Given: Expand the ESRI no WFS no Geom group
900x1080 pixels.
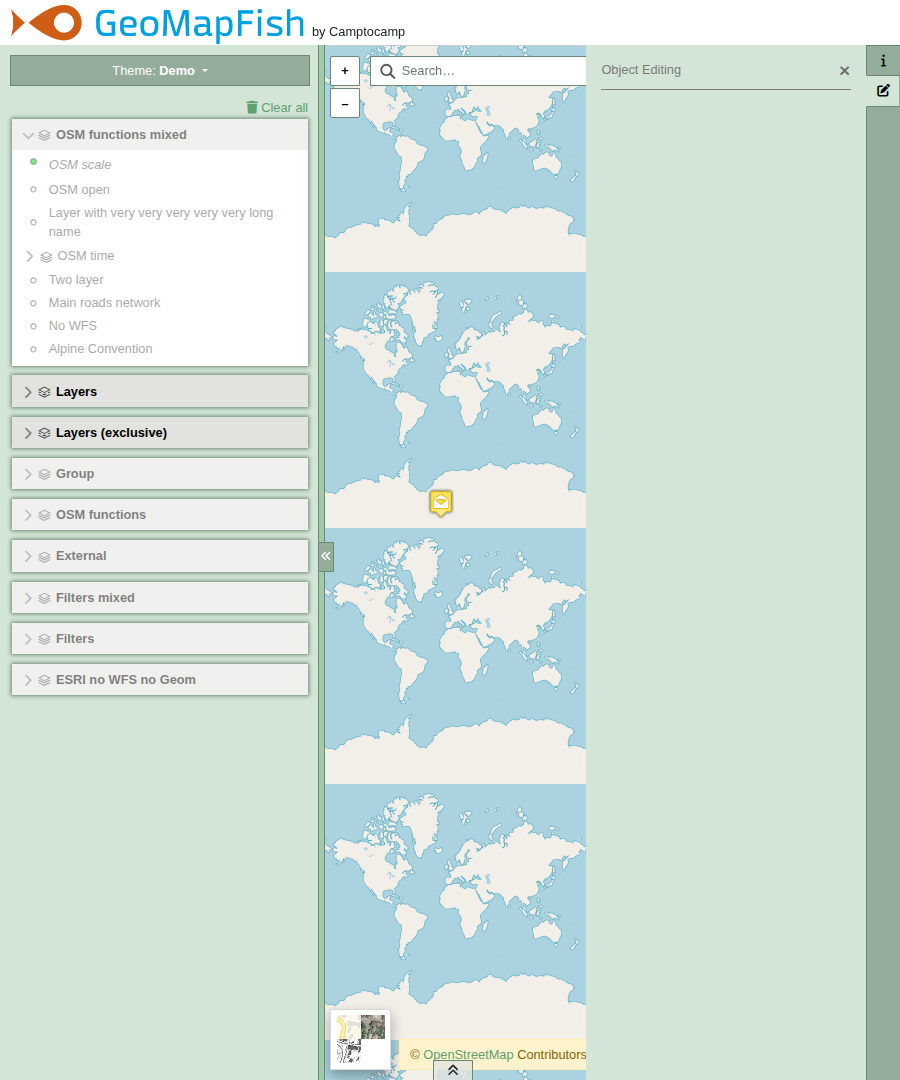Looking at the screenshot, I should click(28, 680).
